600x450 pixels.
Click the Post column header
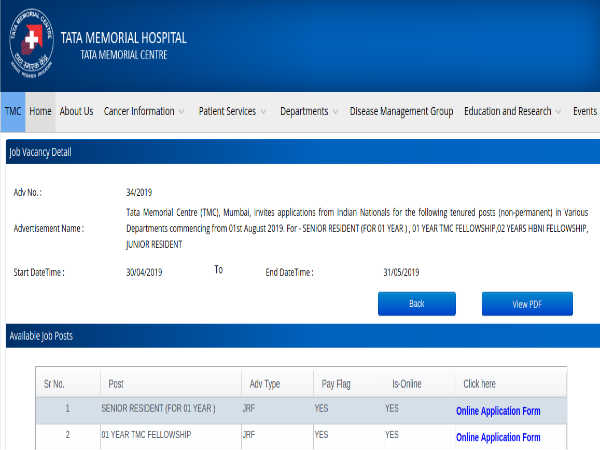(x=116, y=383)
